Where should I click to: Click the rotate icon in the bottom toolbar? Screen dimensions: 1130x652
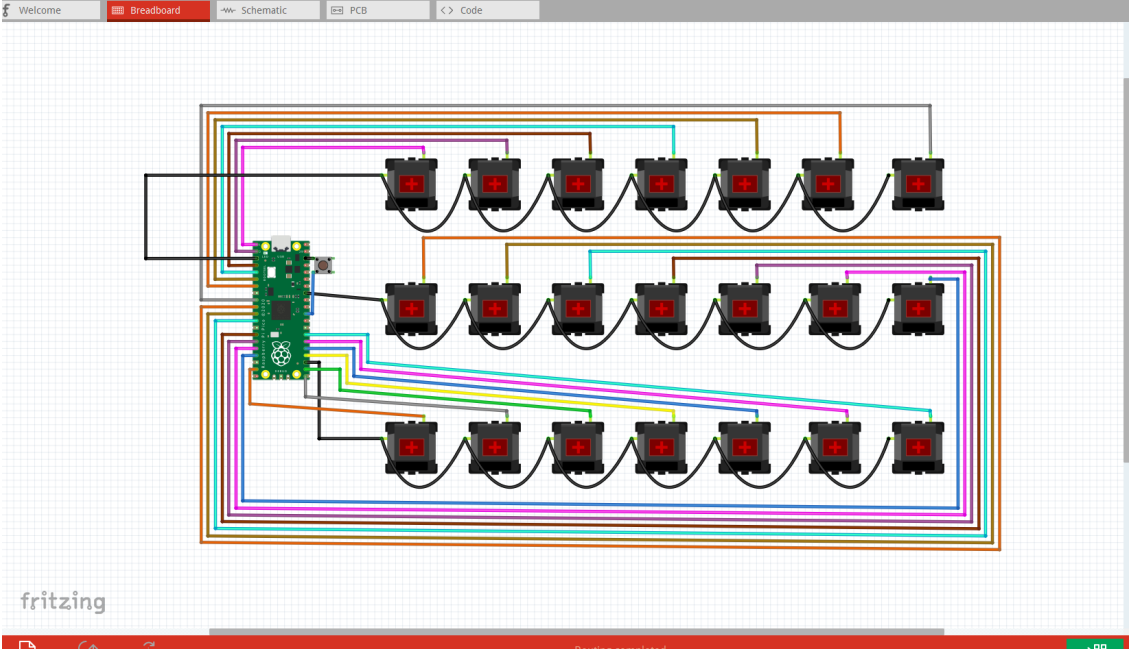tap(148, 645)
